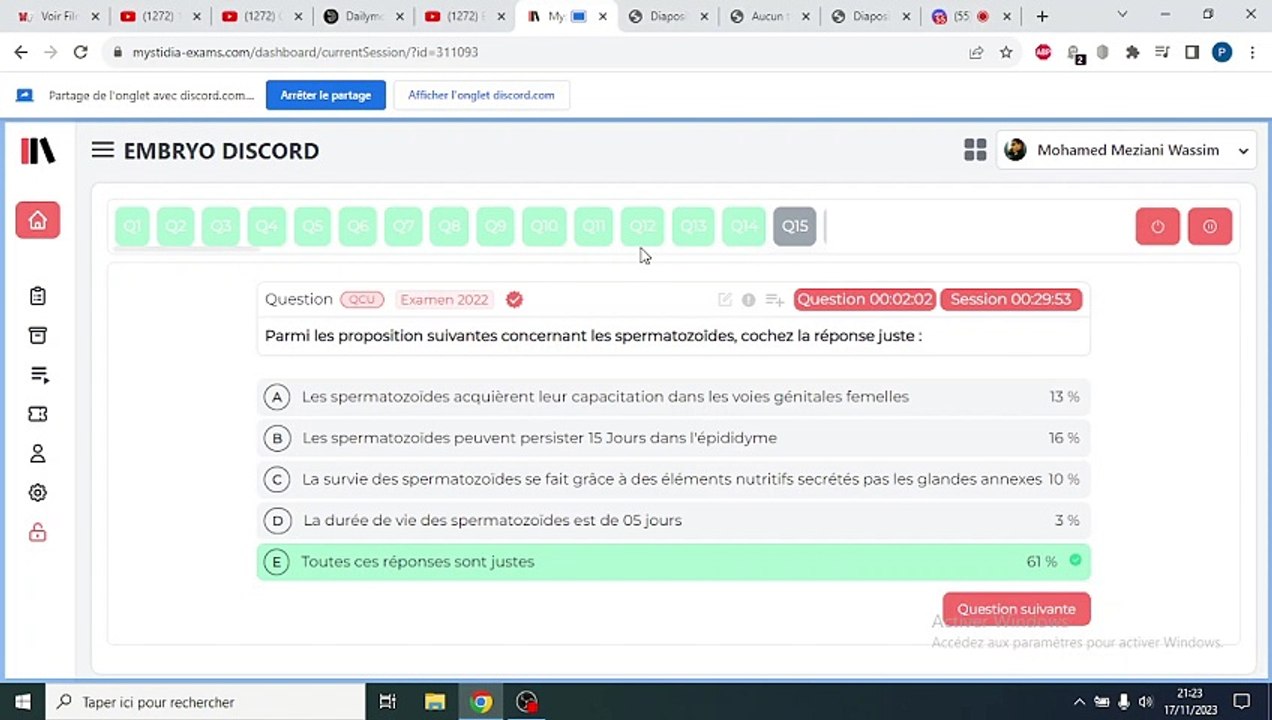1272x720 pixels.
Task: Click the Question suivante button
Action: (x=1016, y=609)
